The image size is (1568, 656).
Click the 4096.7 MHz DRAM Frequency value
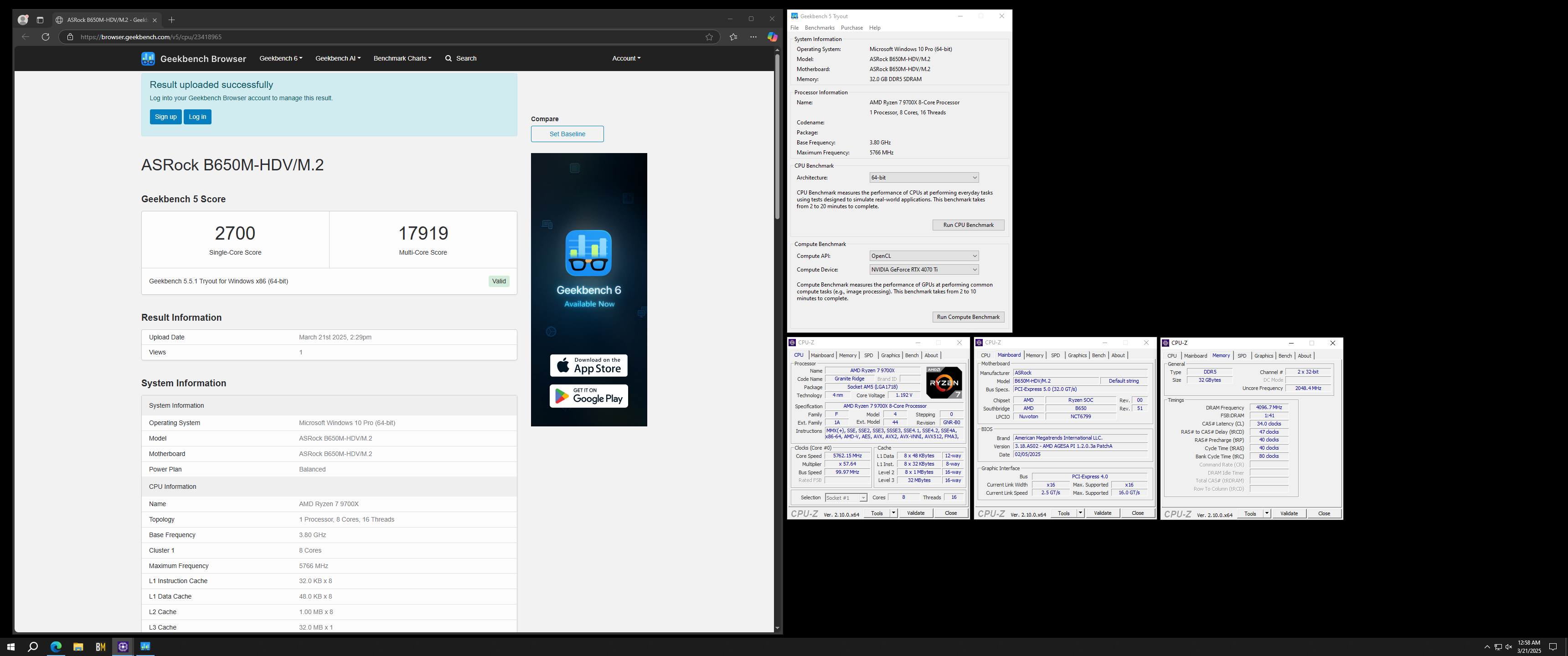[1269, 408]
